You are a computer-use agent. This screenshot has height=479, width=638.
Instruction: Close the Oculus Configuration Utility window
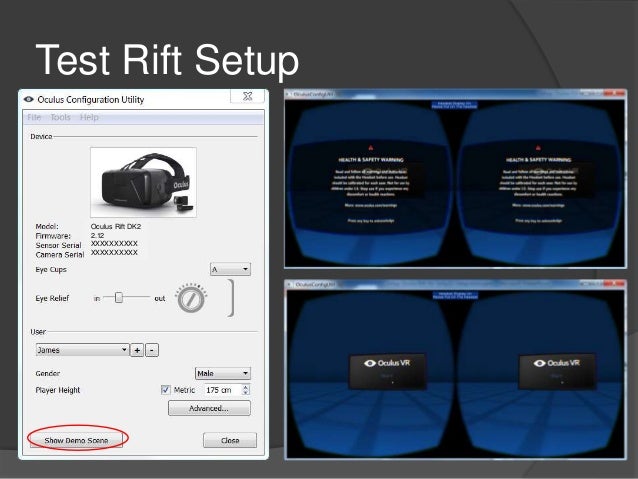point(247,96)
